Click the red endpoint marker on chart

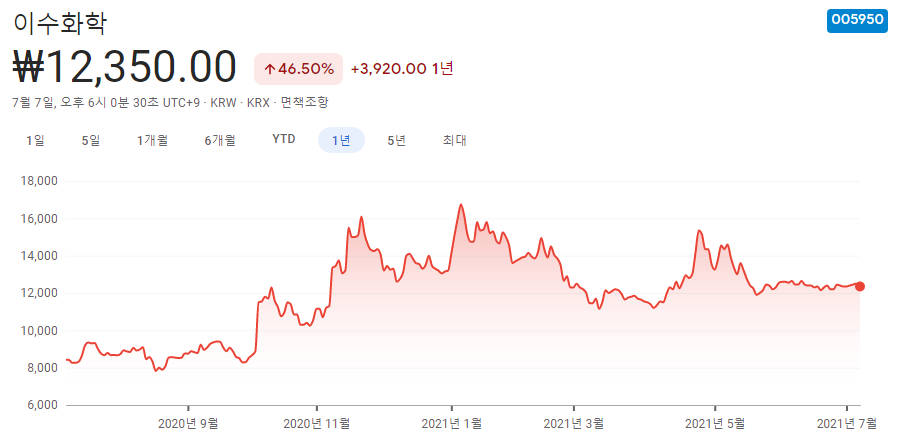pos(859,286)
